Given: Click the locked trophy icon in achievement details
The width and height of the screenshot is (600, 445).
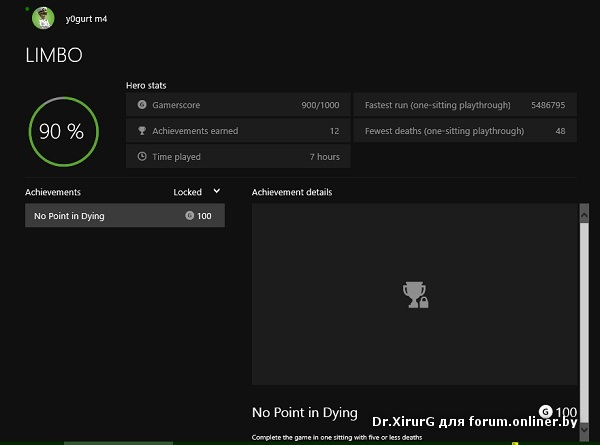Looking at the screenshot, I should tap(416, 295).
